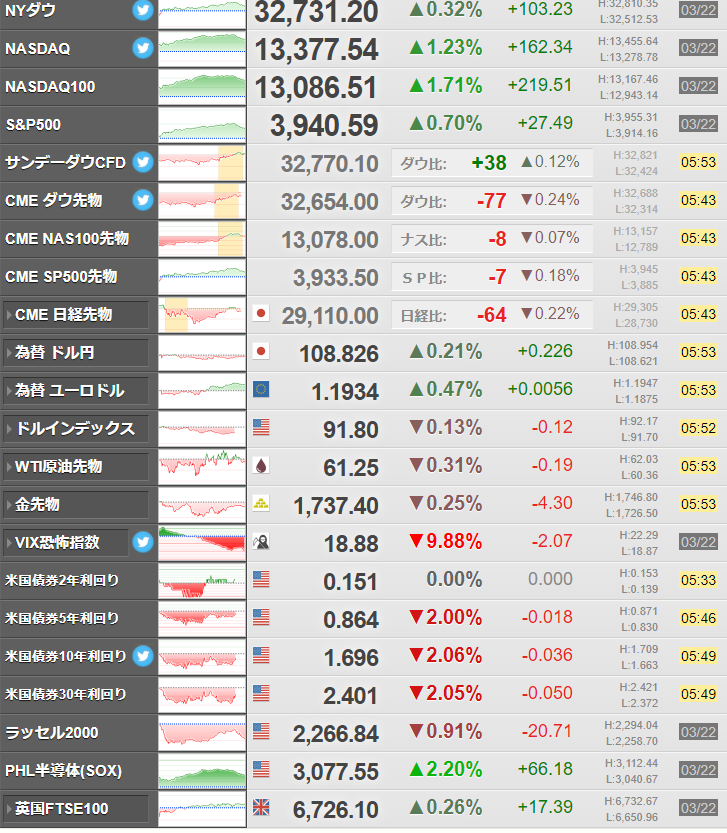Click the US flag in 米国債券30年利回り row

261,694
